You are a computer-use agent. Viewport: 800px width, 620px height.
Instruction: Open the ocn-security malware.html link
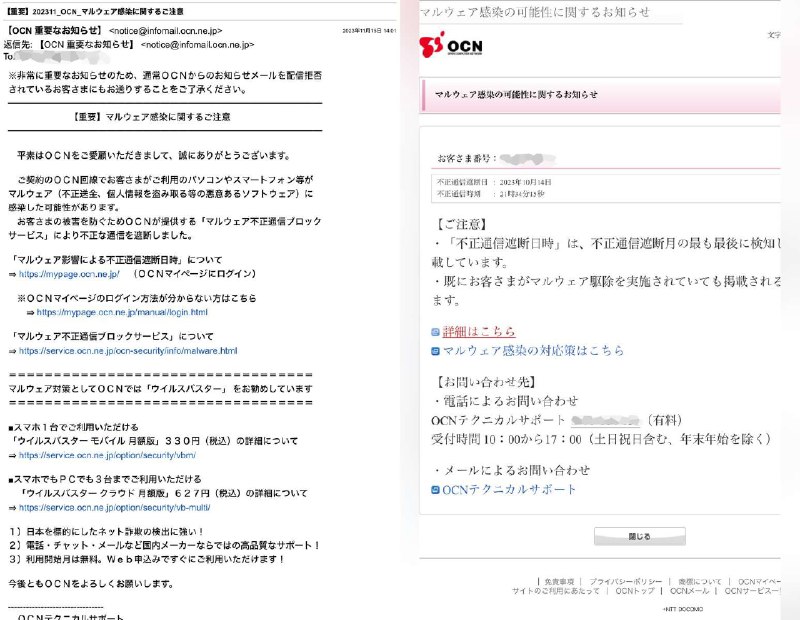(128, 351)
